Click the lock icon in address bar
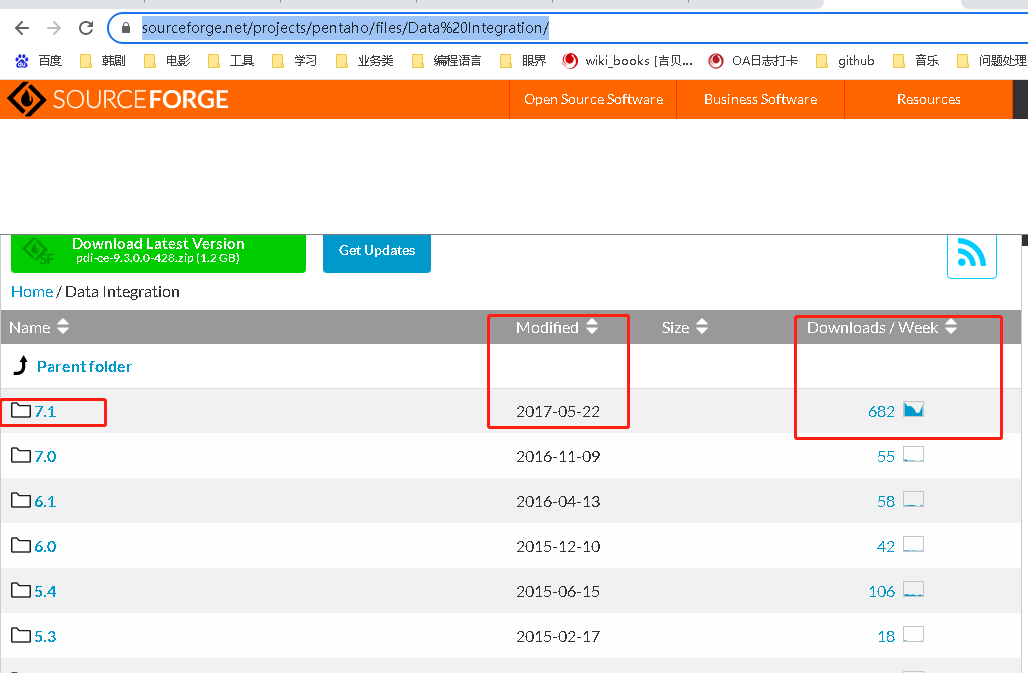Image resolution: width=1028 pixels, height=673 pixels. click(126, 28)
